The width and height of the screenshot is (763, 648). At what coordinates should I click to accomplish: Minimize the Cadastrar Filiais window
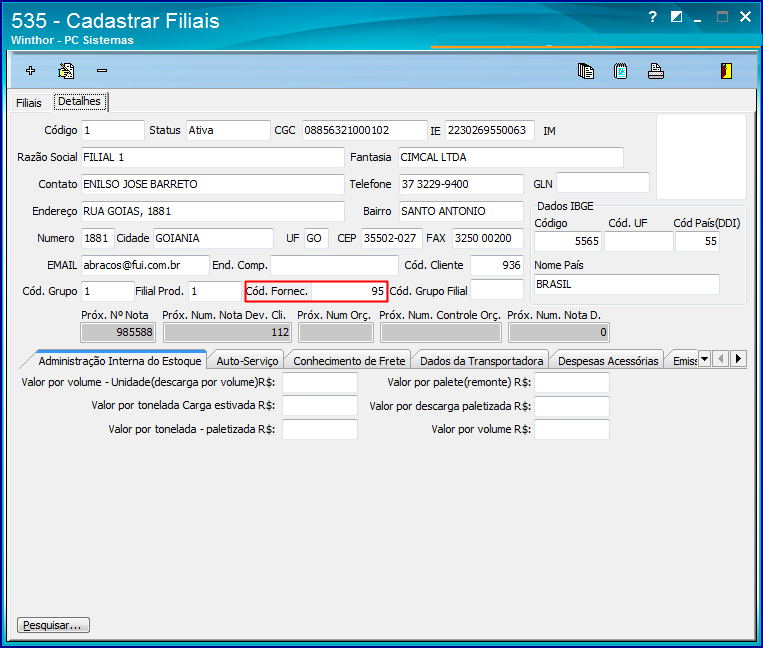pos(697,19)
